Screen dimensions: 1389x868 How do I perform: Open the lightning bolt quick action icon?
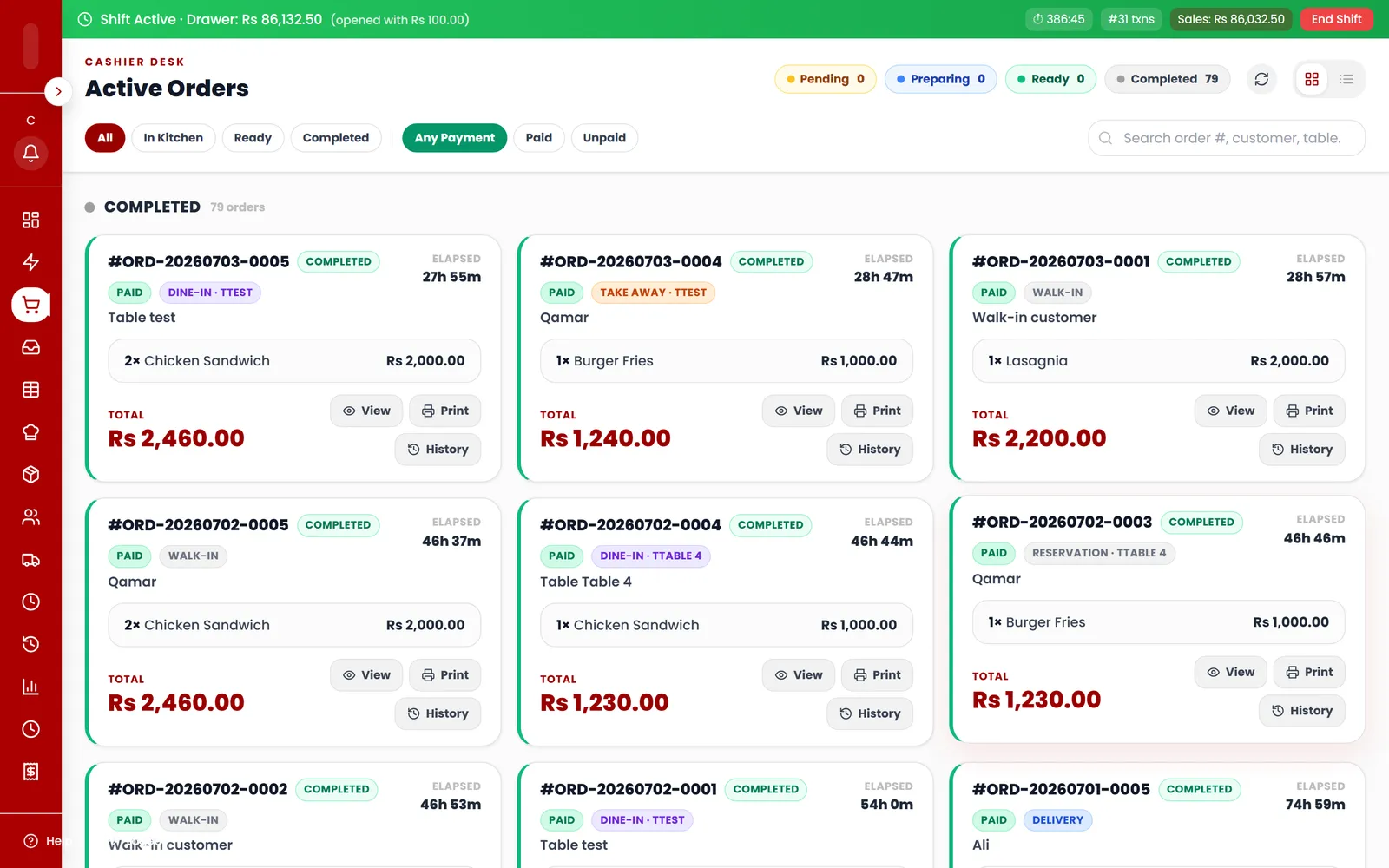30,262
